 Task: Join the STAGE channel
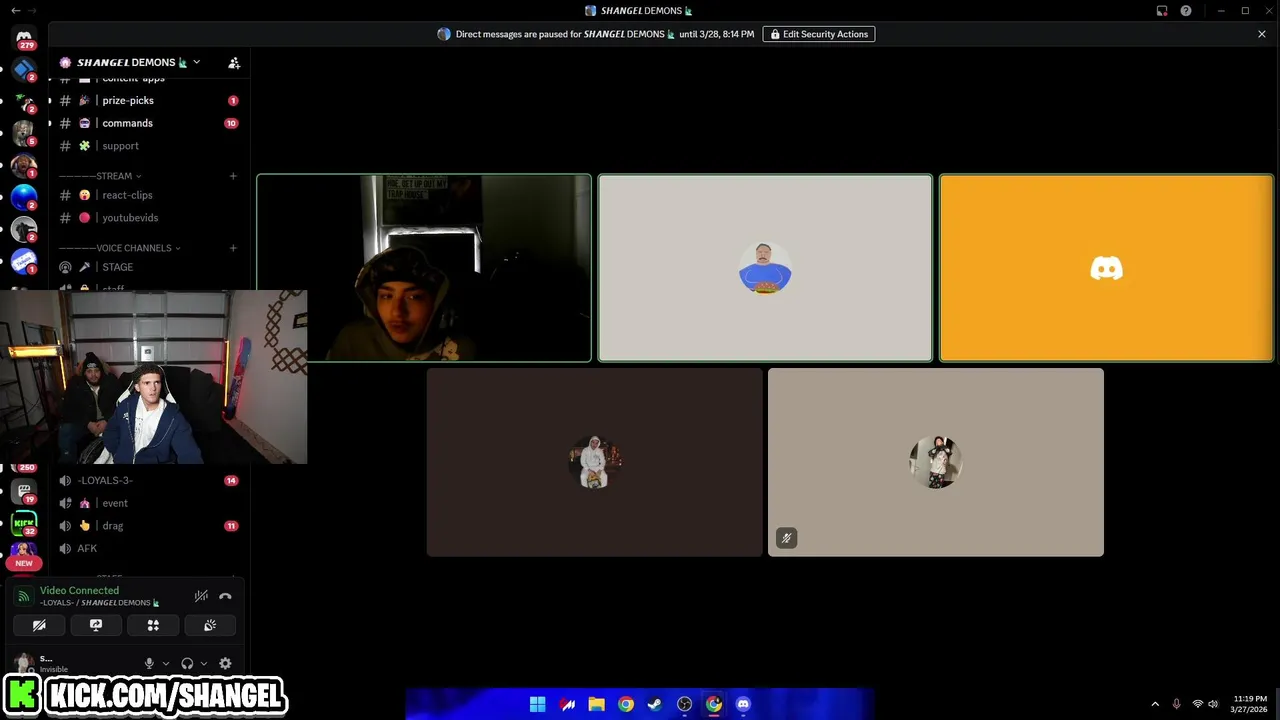point(148,267)
